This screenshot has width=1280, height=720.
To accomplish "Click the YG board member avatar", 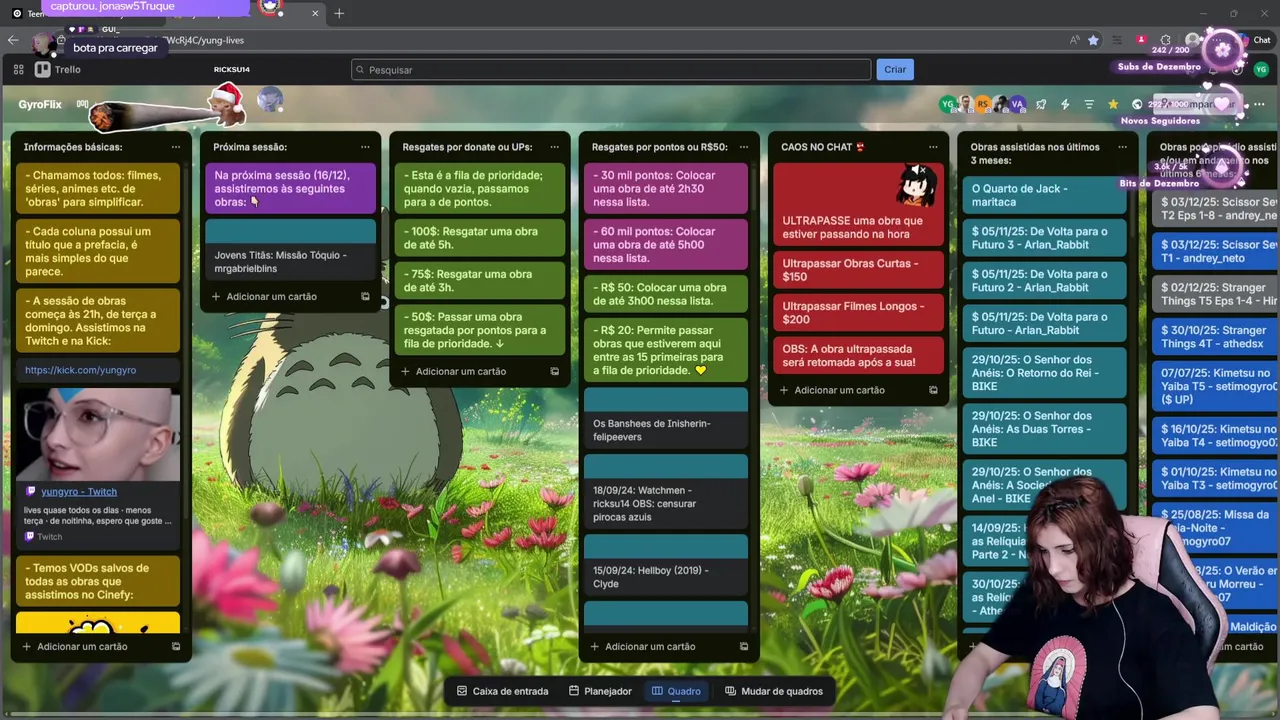I will pos(946,104).
